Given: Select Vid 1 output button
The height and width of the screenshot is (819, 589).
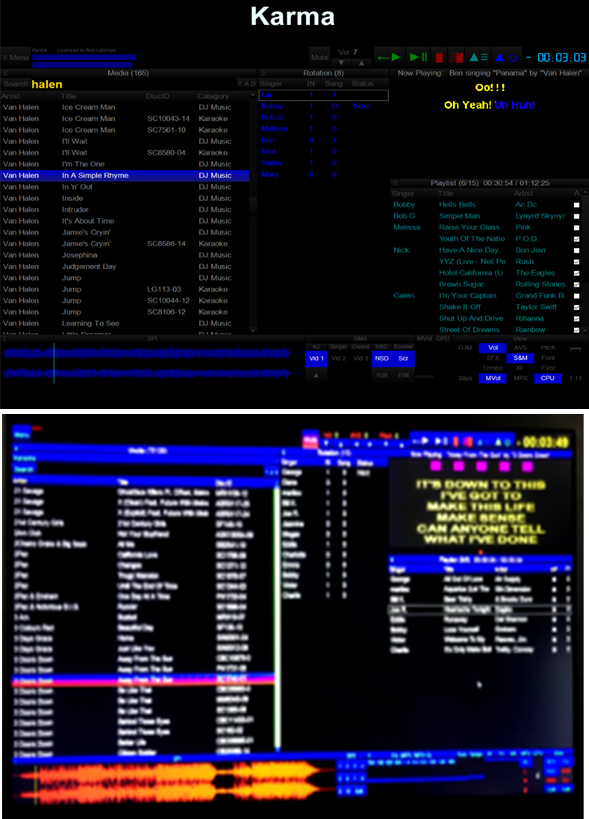Looking at the screenshot, I should click(316, 358).
